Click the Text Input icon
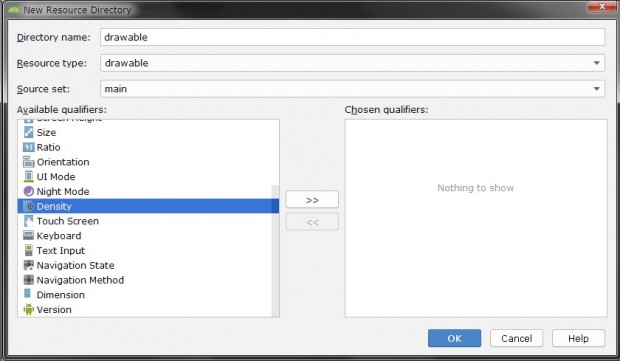The width and height of the screenshot is (620, 361). tap(28, 250)
